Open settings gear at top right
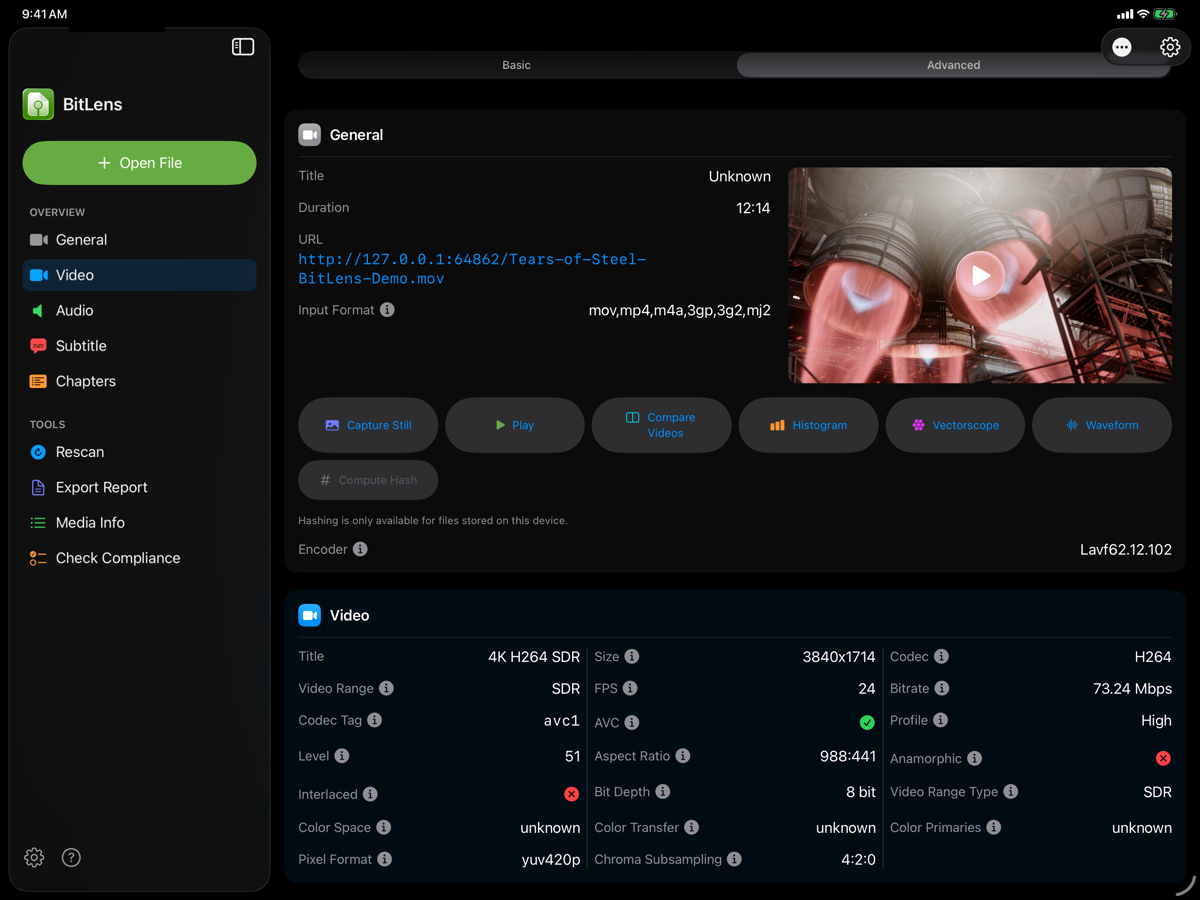 pyautogui.click(x=1170, y=47)
